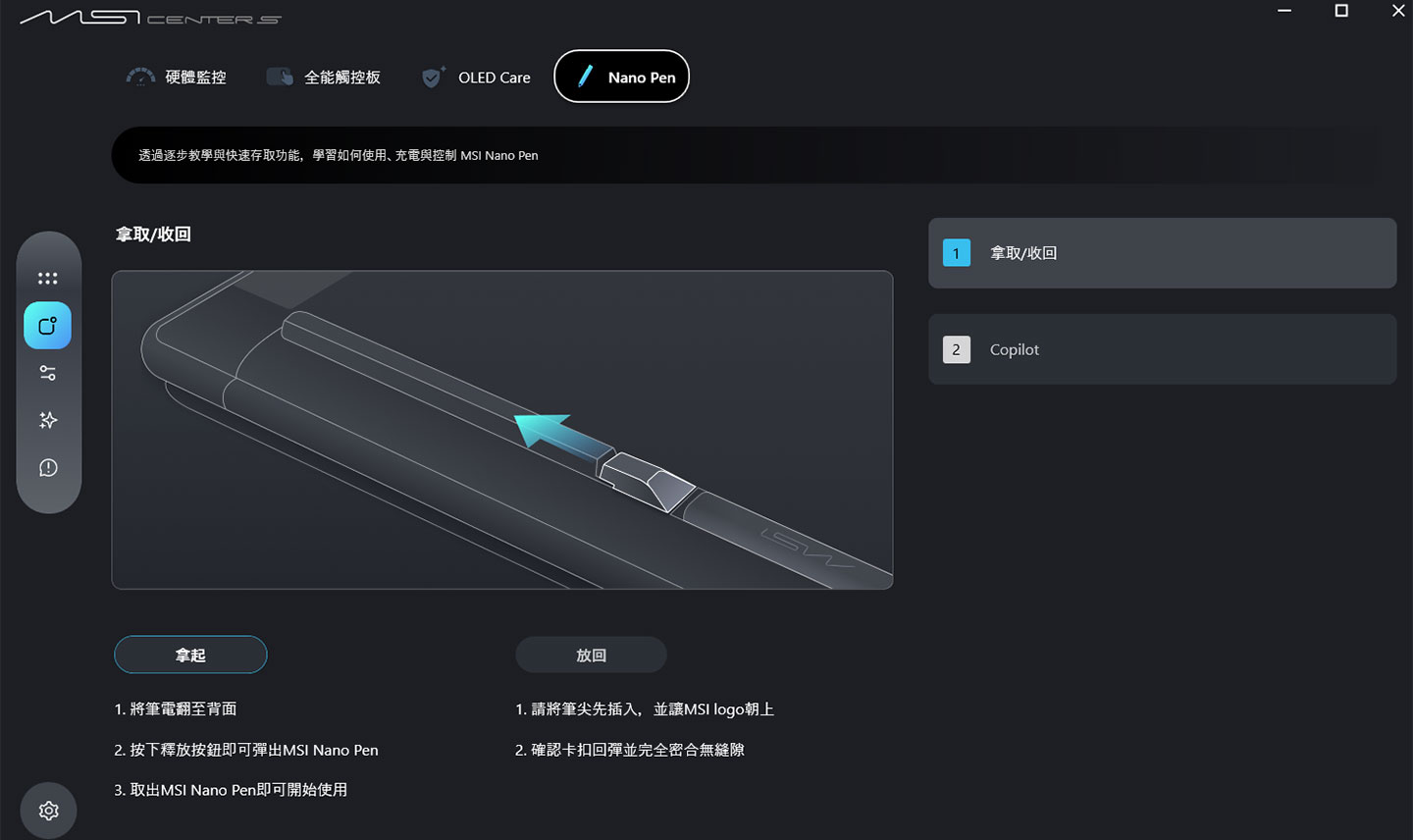Switch to the 硬體監控 tab

click(x=177, y=77)
